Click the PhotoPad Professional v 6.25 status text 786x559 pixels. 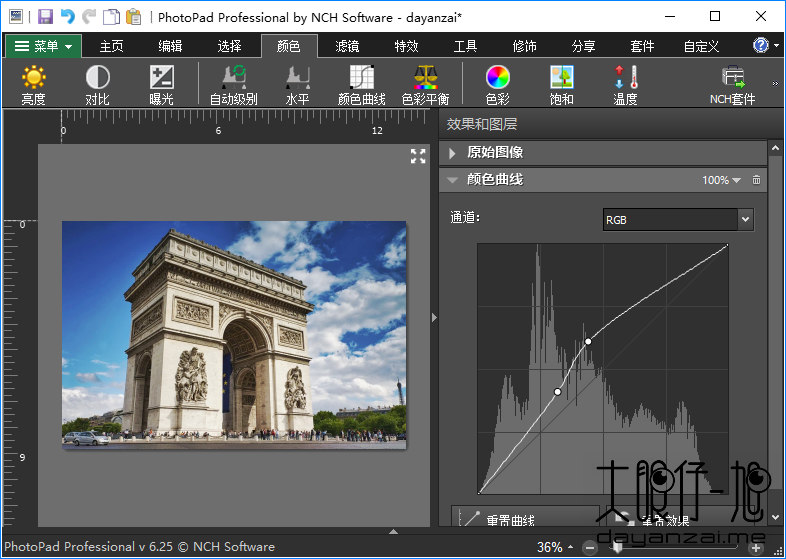[x=139, y=546]
